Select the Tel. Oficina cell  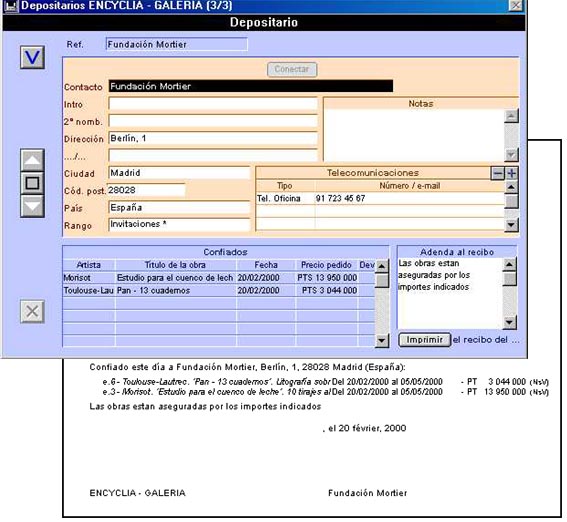tap(285, 198)
